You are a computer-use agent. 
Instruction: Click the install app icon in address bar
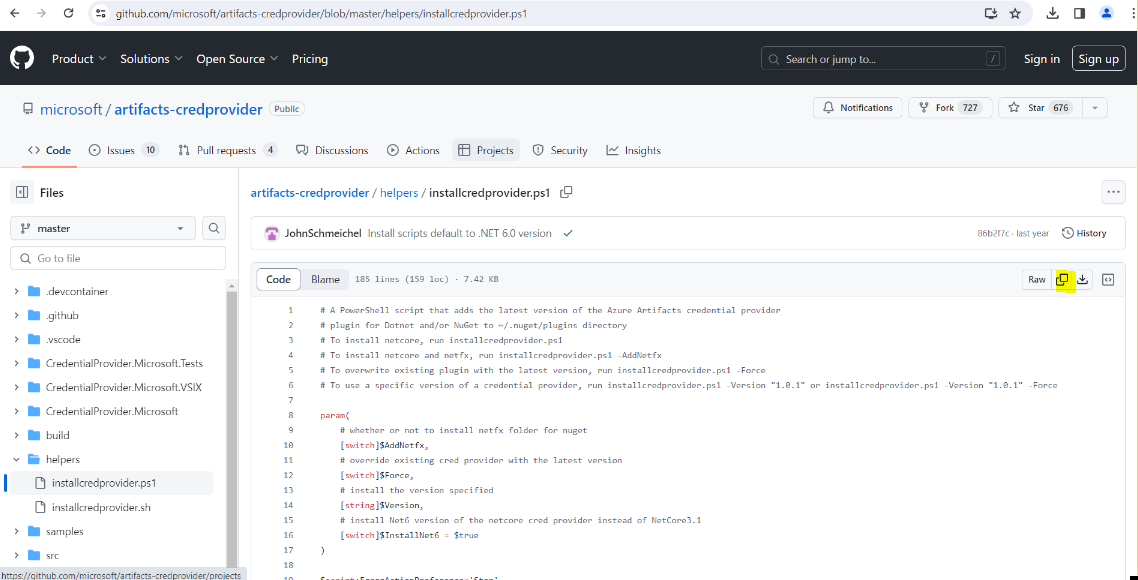click(991, 13)
